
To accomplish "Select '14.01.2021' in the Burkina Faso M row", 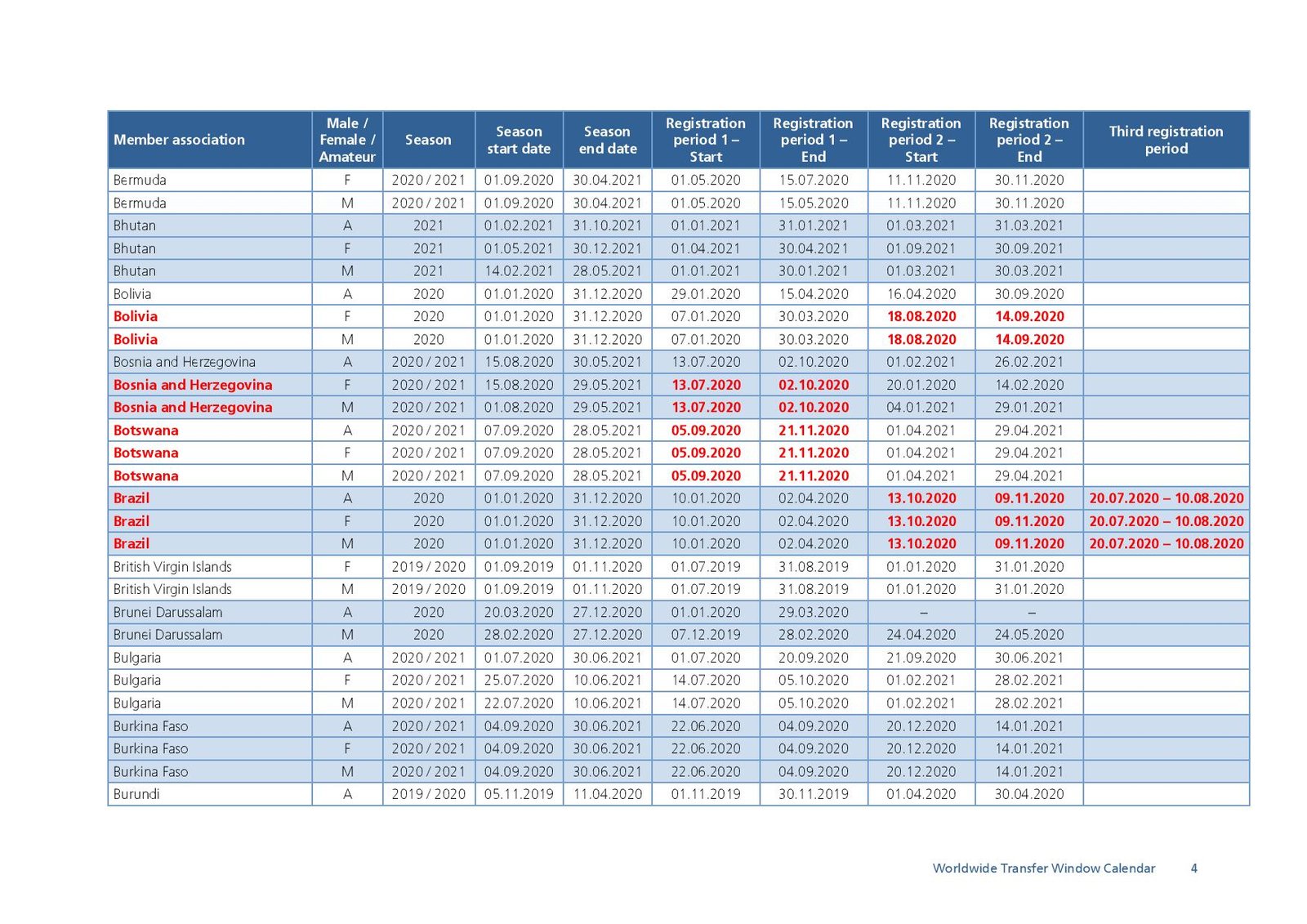I will pos(1029,772).
